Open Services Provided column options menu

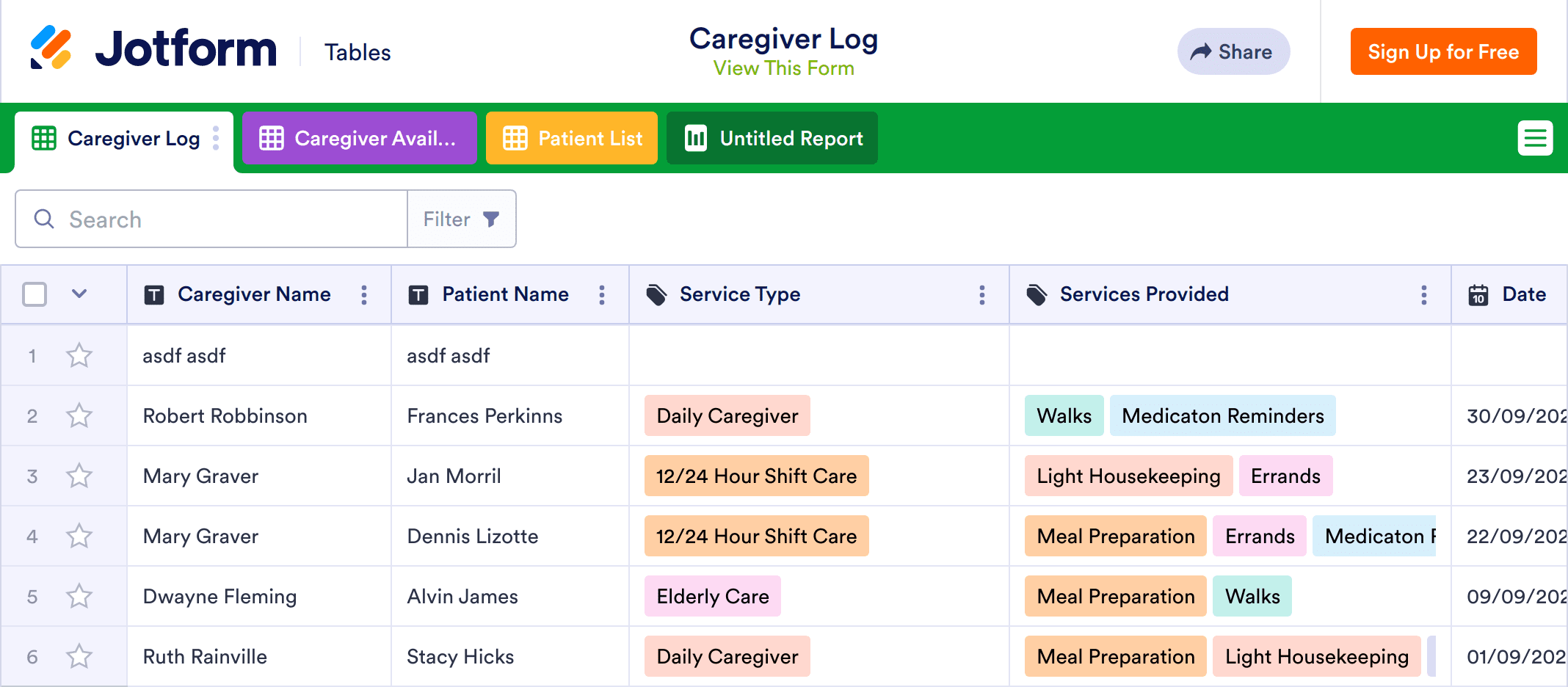1424,295
